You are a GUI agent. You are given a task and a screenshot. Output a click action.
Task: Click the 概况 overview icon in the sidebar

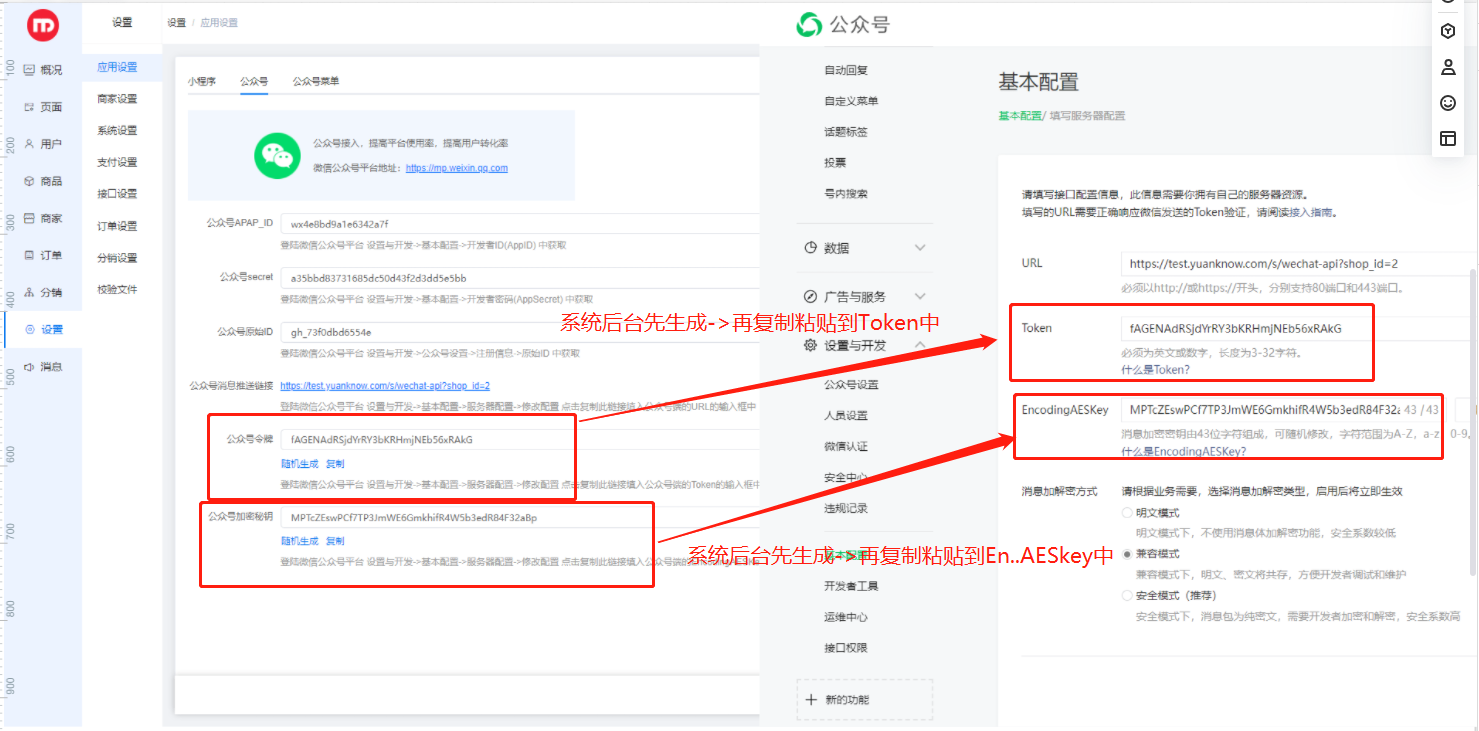(x=29, y=70)
